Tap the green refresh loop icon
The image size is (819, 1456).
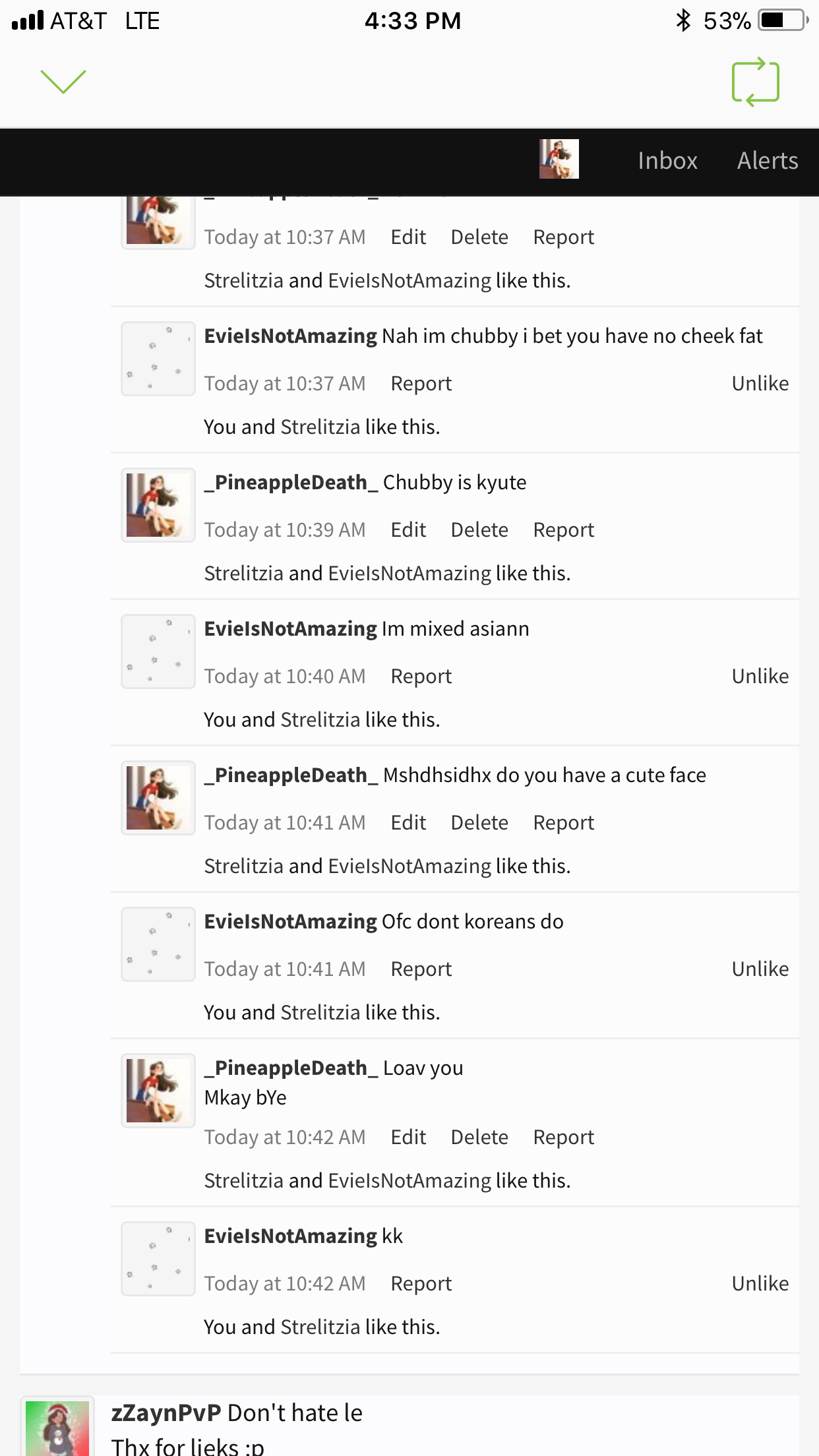pos(756,82)
